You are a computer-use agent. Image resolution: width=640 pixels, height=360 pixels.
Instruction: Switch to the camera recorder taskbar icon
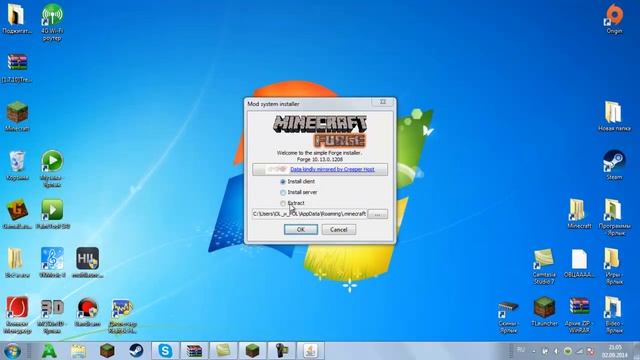(281, 351)
